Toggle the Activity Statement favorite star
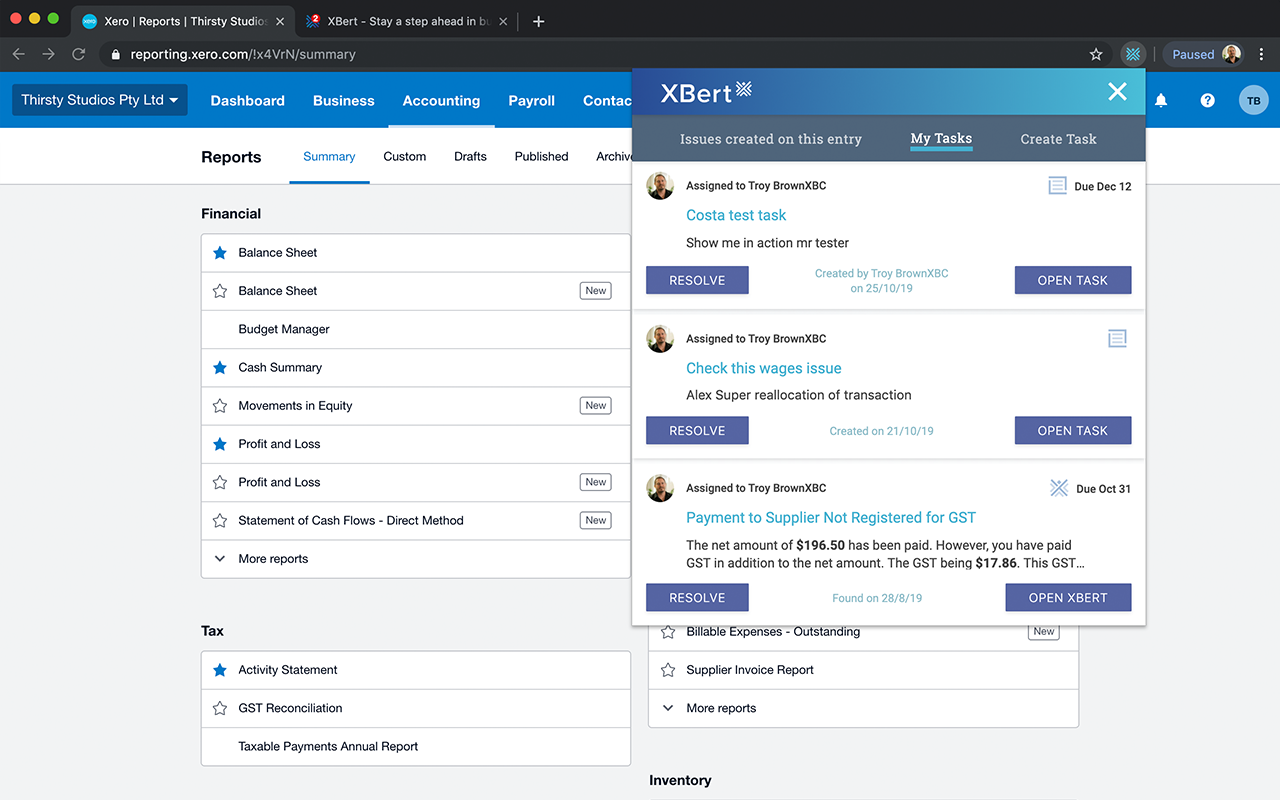 click(x=220, y=670)
